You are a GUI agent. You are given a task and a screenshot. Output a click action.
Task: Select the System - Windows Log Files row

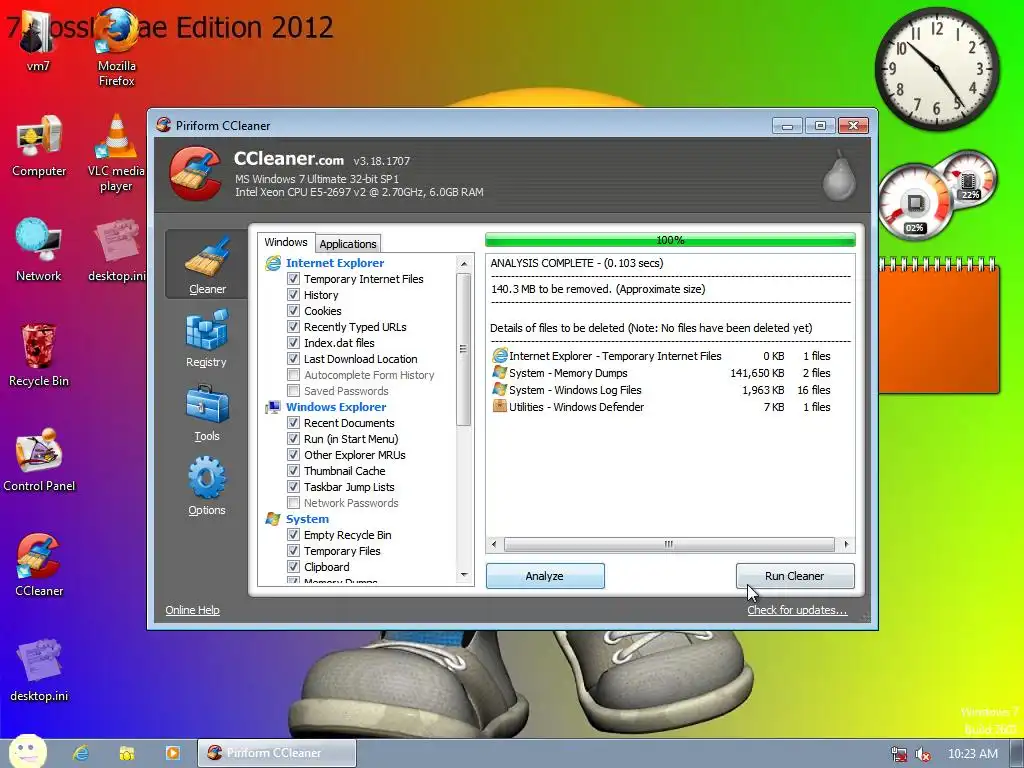pos(661,390)
